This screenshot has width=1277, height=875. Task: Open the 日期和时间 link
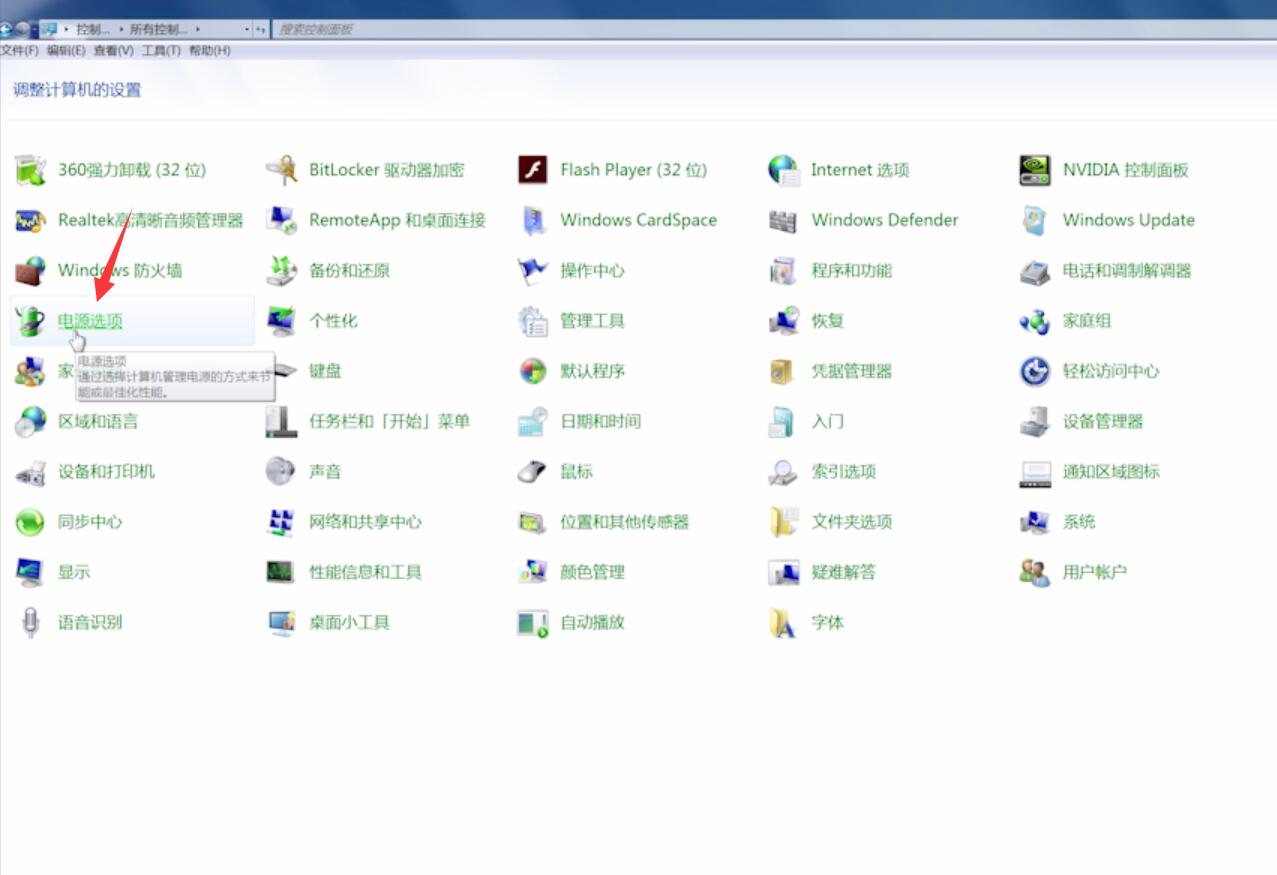600,421
